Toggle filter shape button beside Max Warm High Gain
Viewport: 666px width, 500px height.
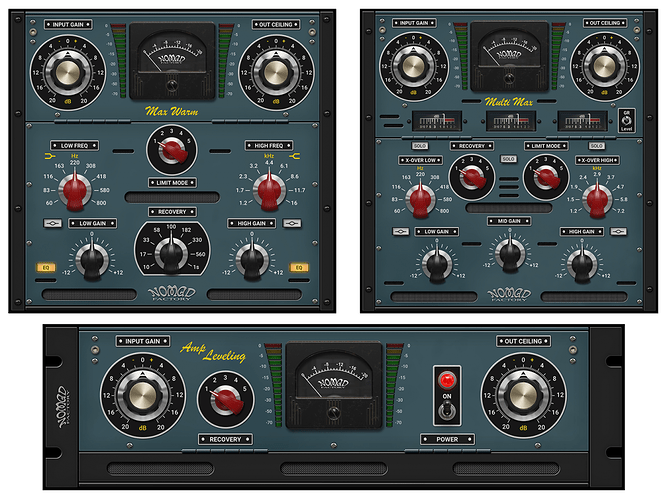pos(292,223)
